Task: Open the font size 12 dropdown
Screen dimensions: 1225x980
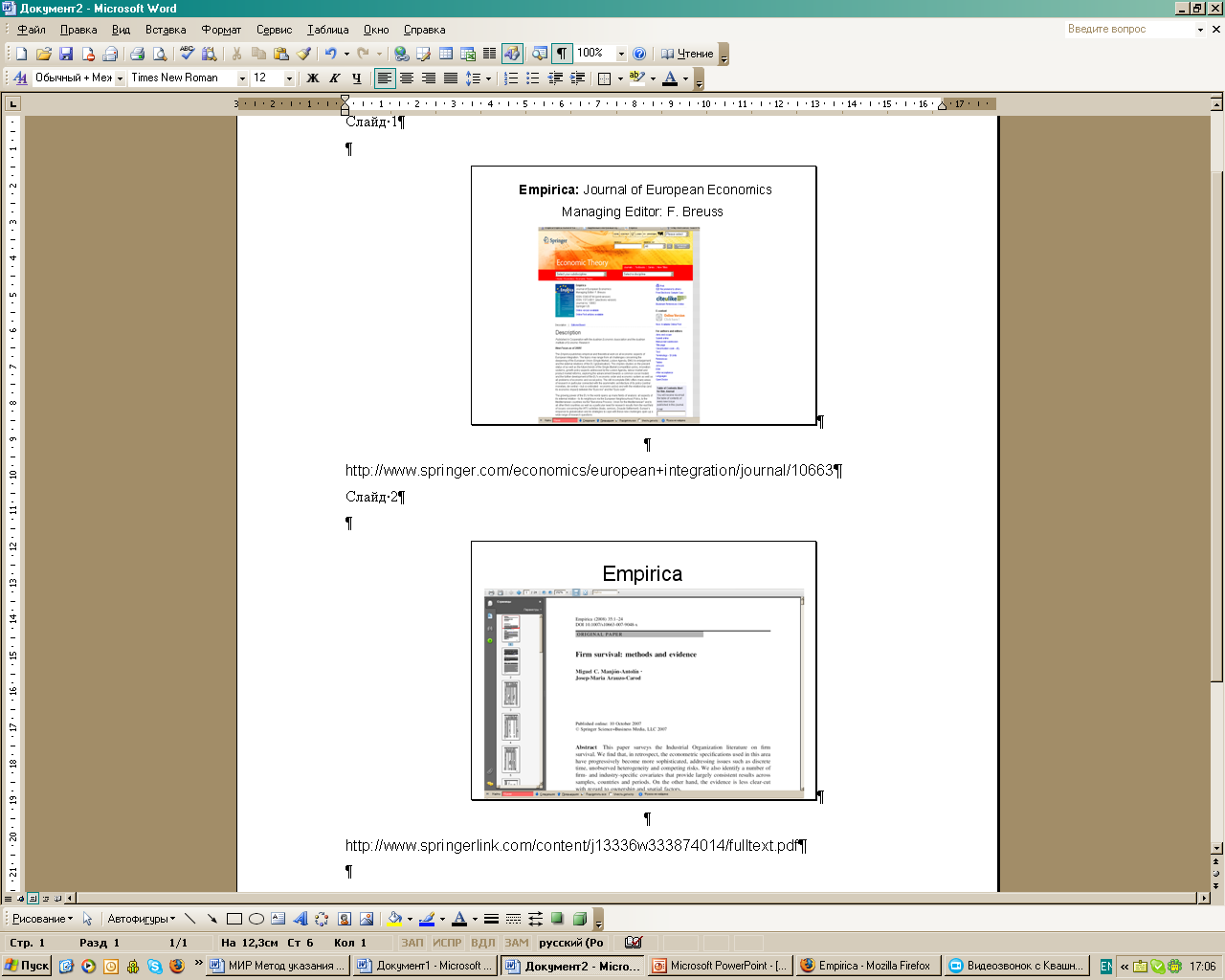Action: [x=290, y=78]
